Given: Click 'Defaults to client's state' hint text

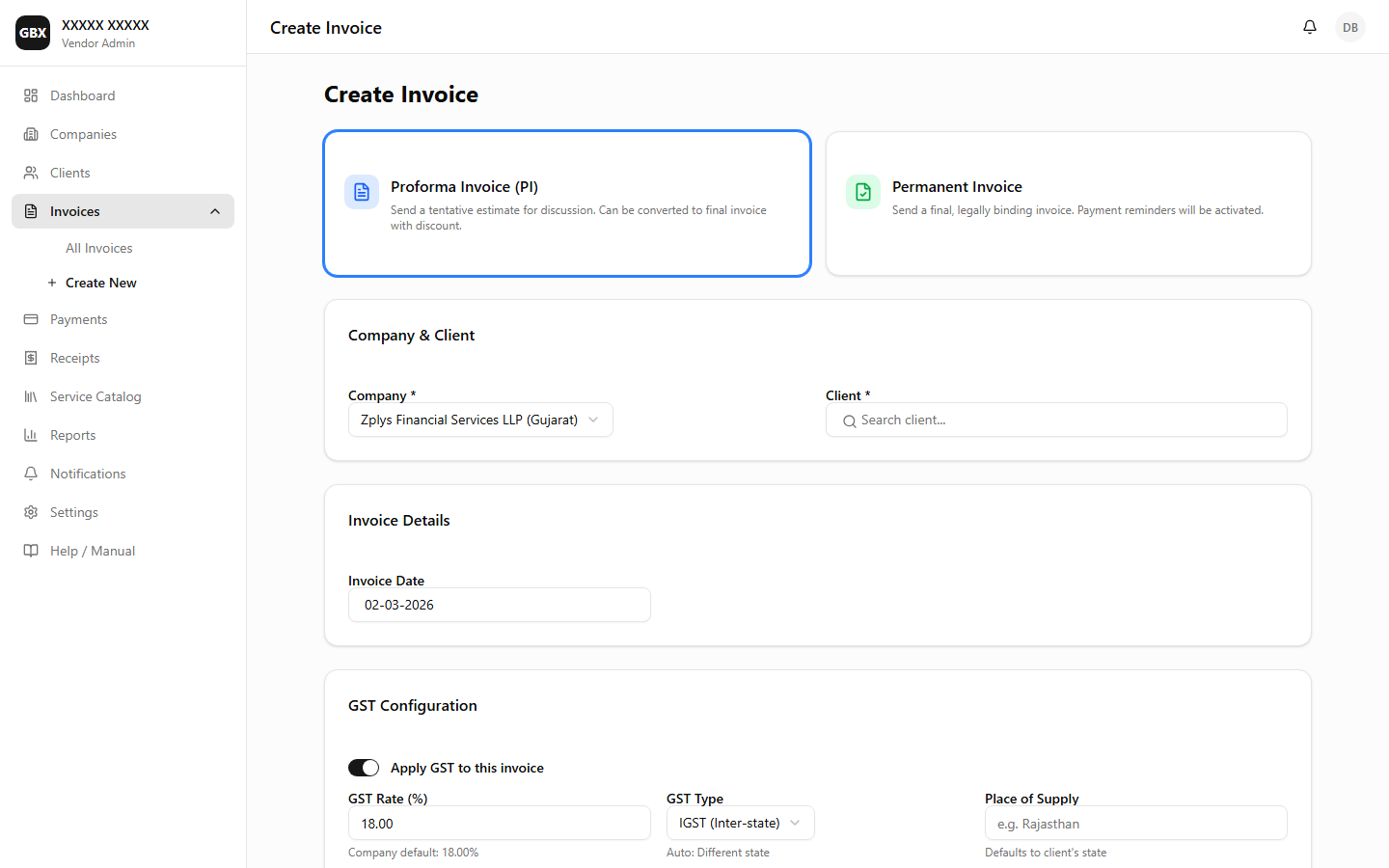Looking at the screenshot, I should (x=1046, y=853).
